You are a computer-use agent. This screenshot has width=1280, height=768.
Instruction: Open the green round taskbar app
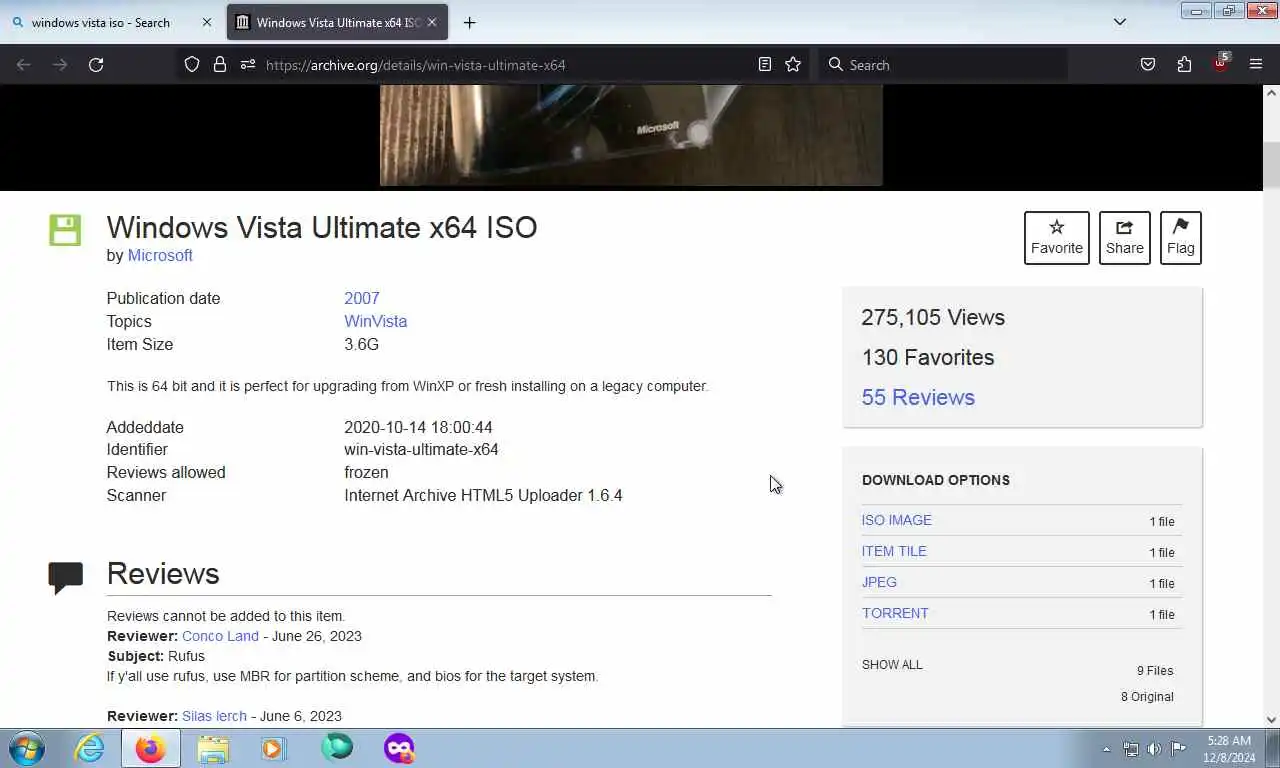tap(337, 747)
